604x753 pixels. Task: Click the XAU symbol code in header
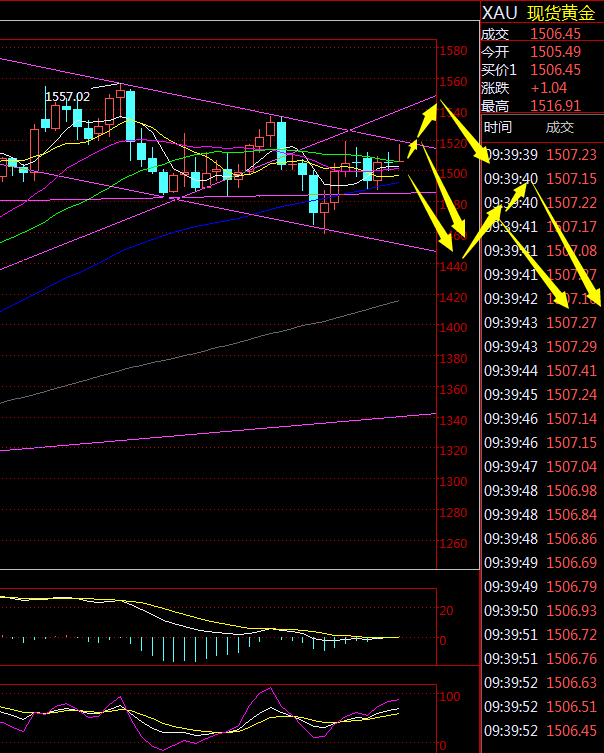(499, 13)
